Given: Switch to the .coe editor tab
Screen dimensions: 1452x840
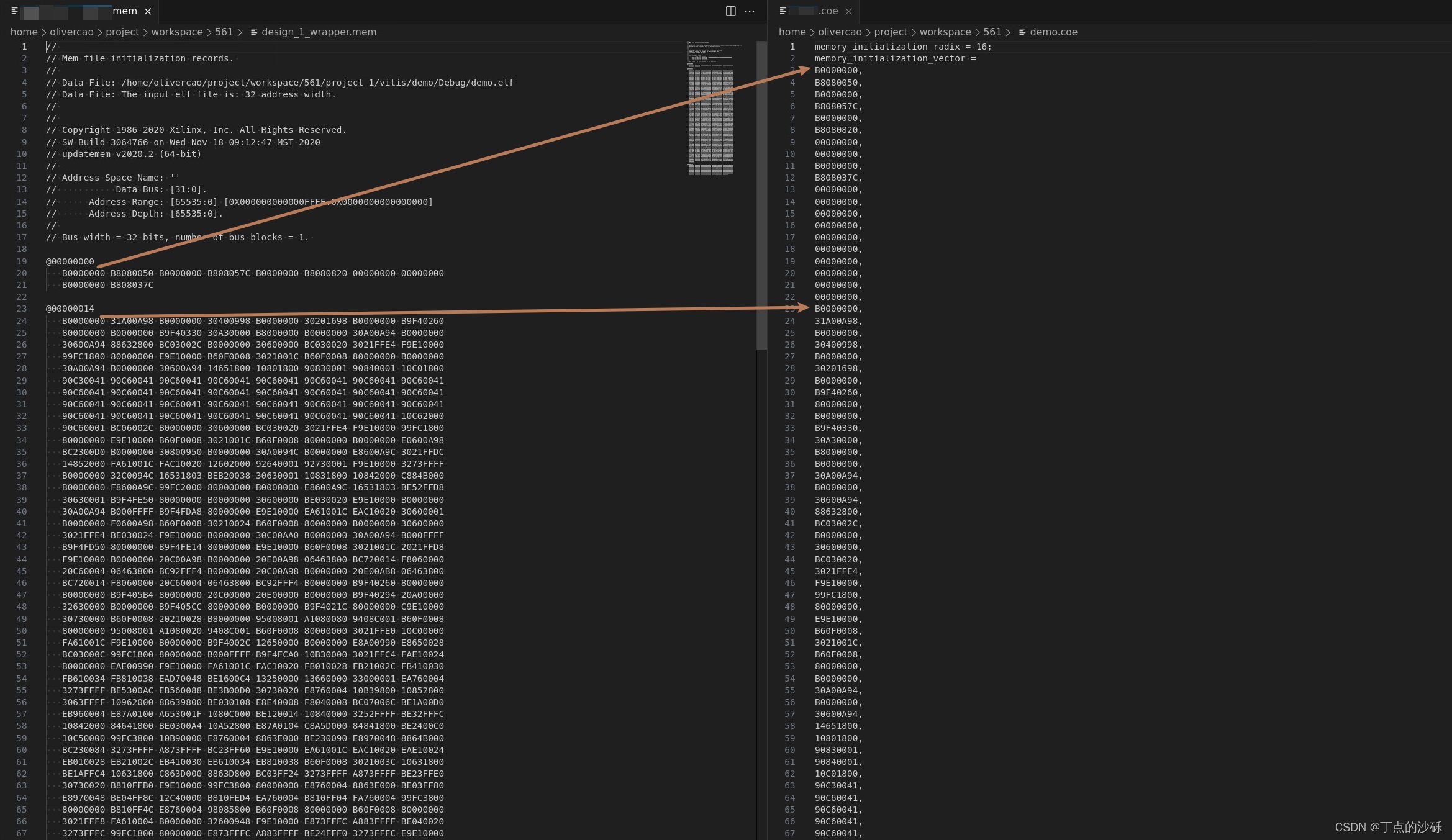Looking at the screenshot, I should pyautogui.click(x=827, y=11).
